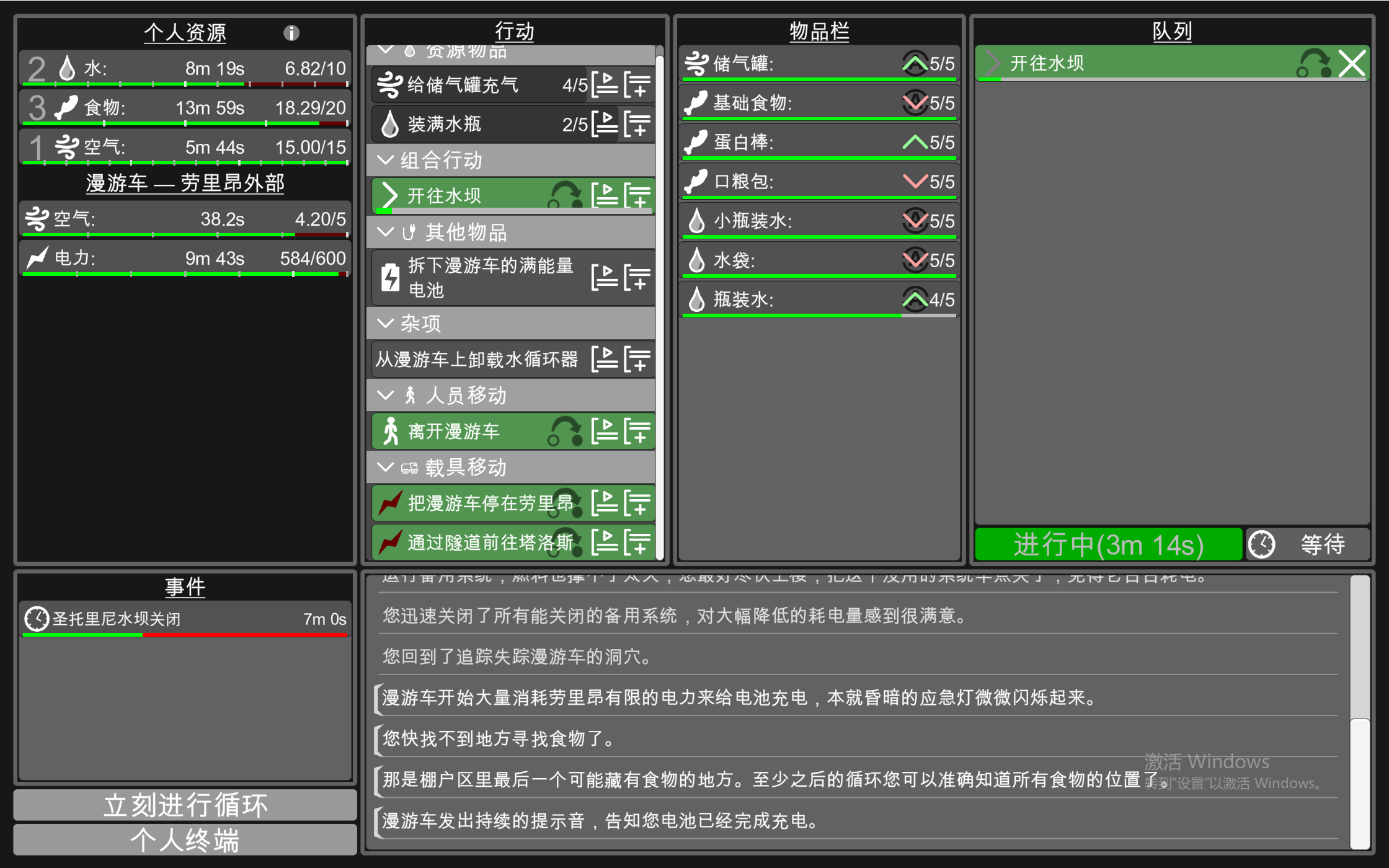The height and width of the screenshot is (868, 1389).
Task: Add 装满水瓶 to queue end icon
Action: [x=637, y=124]
